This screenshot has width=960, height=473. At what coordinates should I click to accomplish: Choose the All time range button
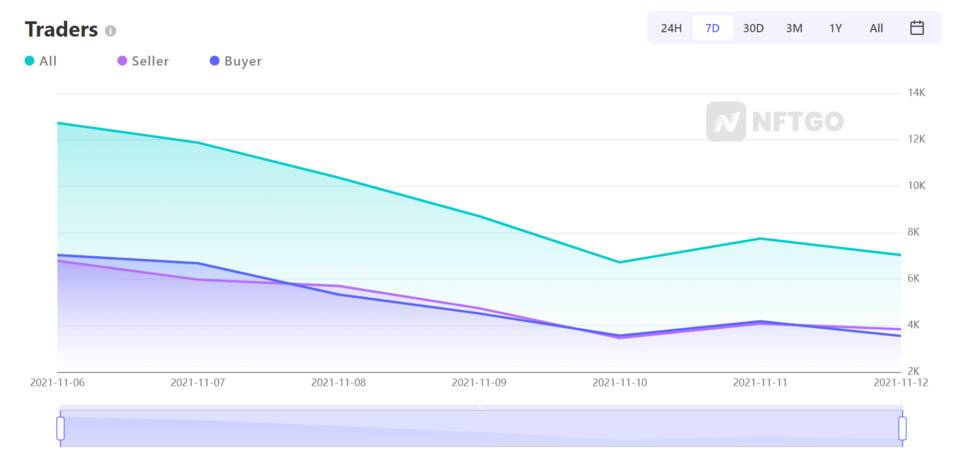[876, 28]
